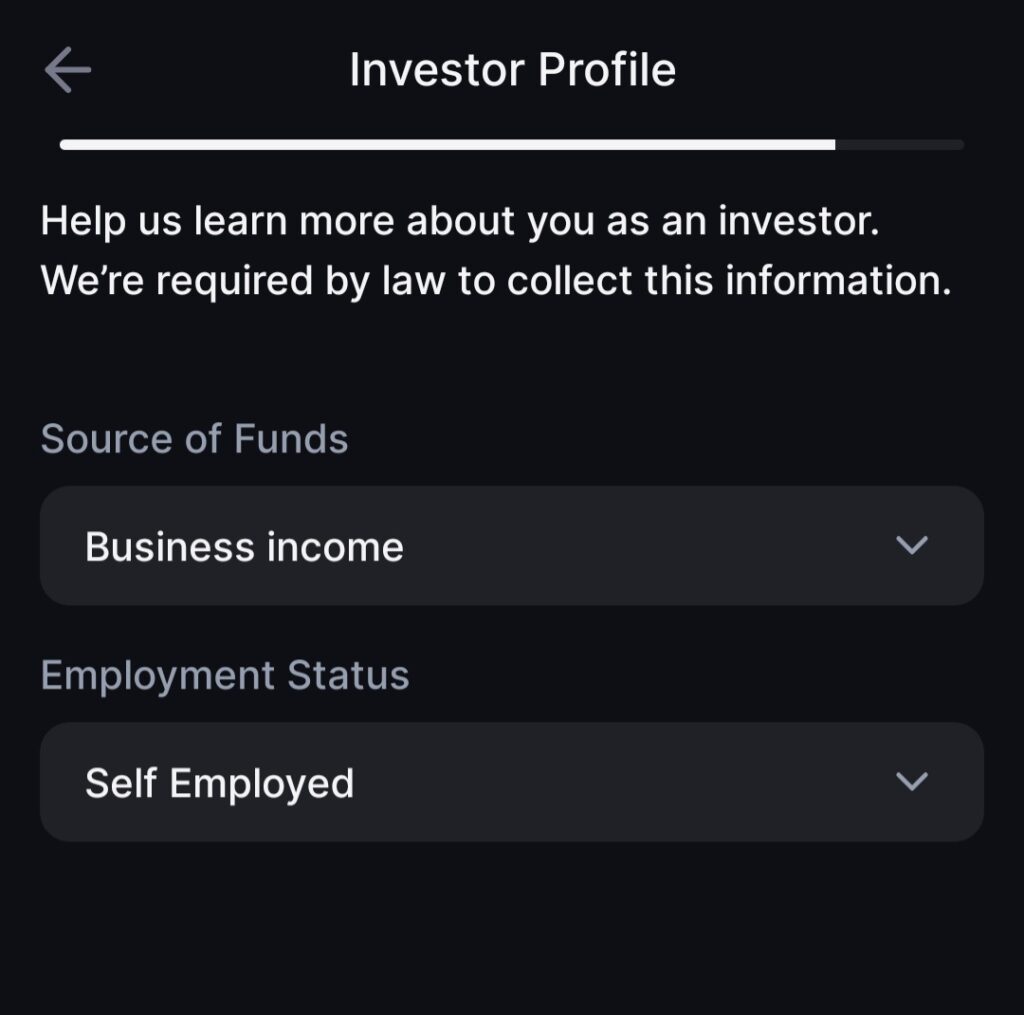The height and width of the screenshot is (1015, 1024).
Task: Expand the Employment Status dropdown
Action: (511, 782)
